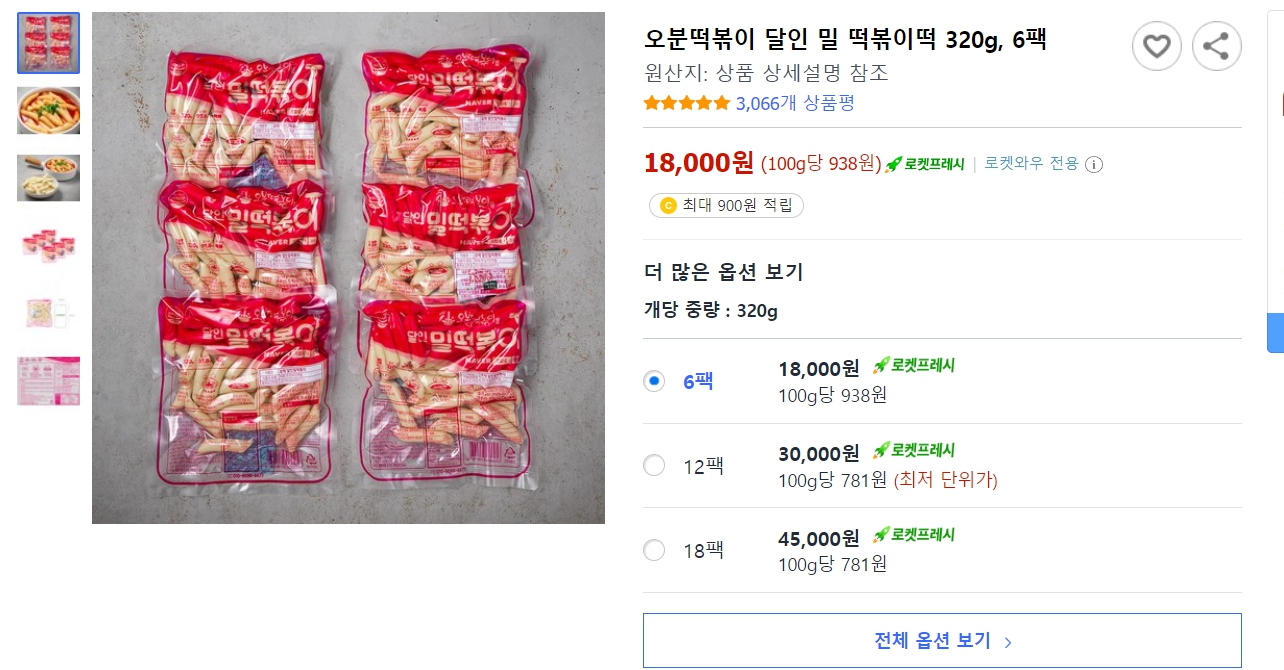Show the cooked tteokbokki dish thumbnail

click(48, 111)
